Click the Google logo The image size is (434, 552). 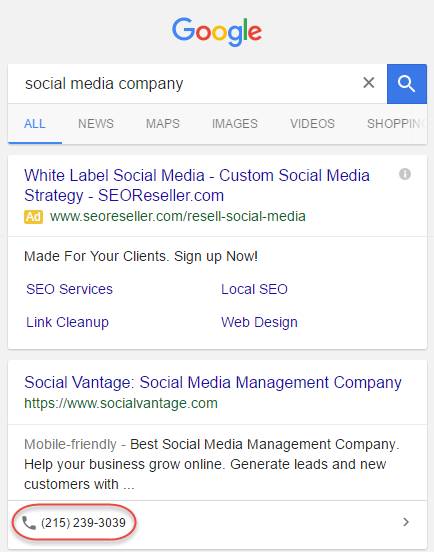[x=217, y=32]
